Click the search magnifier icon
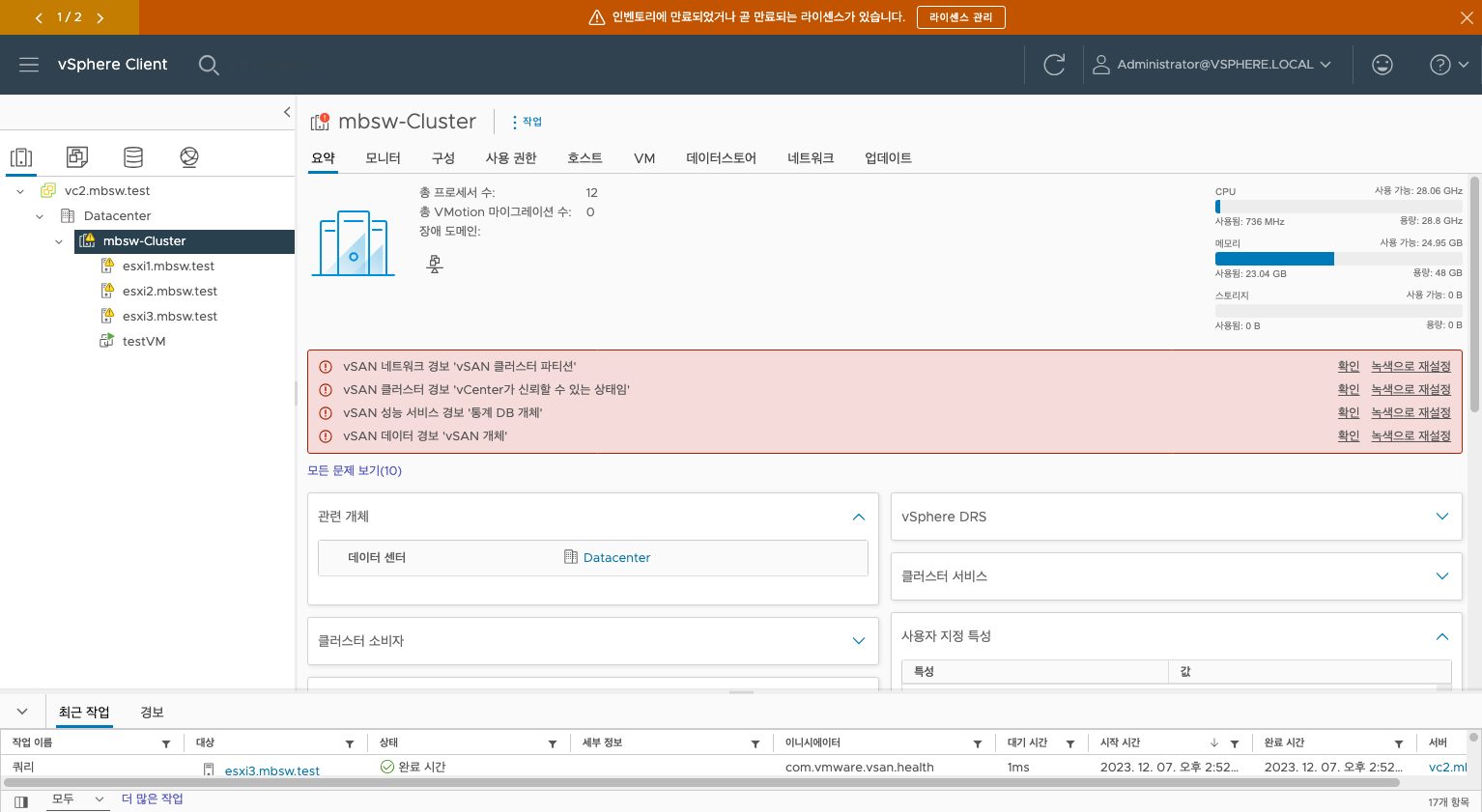The width and height of the screenshot is (1482, 812). click(x=209, y=65)
